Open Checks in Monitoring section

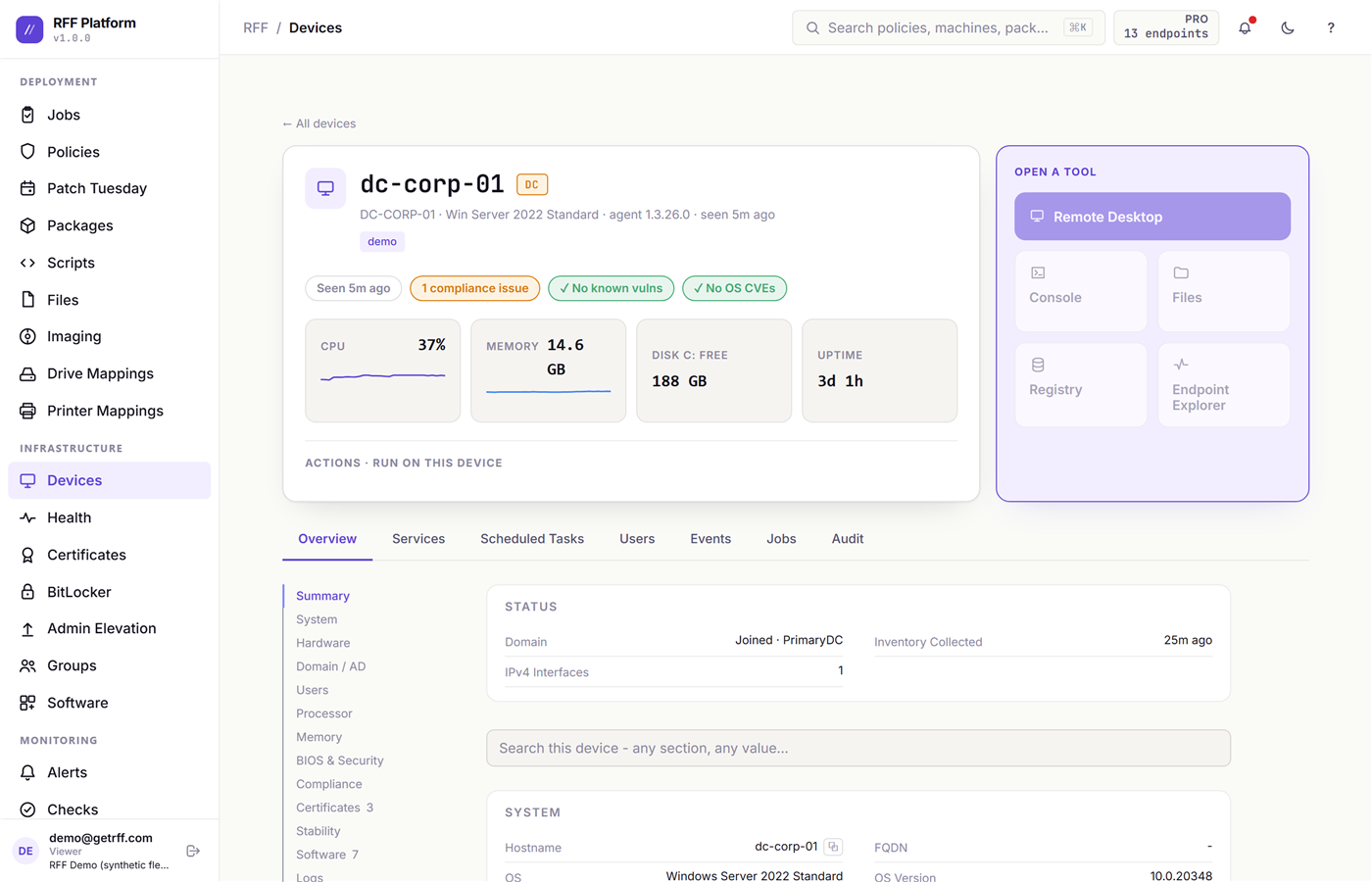(x=110, y=809)
